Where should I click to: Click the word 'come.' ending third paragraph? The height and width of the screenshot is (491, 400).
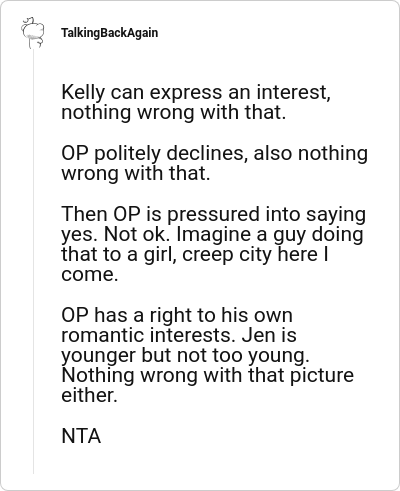tap(90, 275)
